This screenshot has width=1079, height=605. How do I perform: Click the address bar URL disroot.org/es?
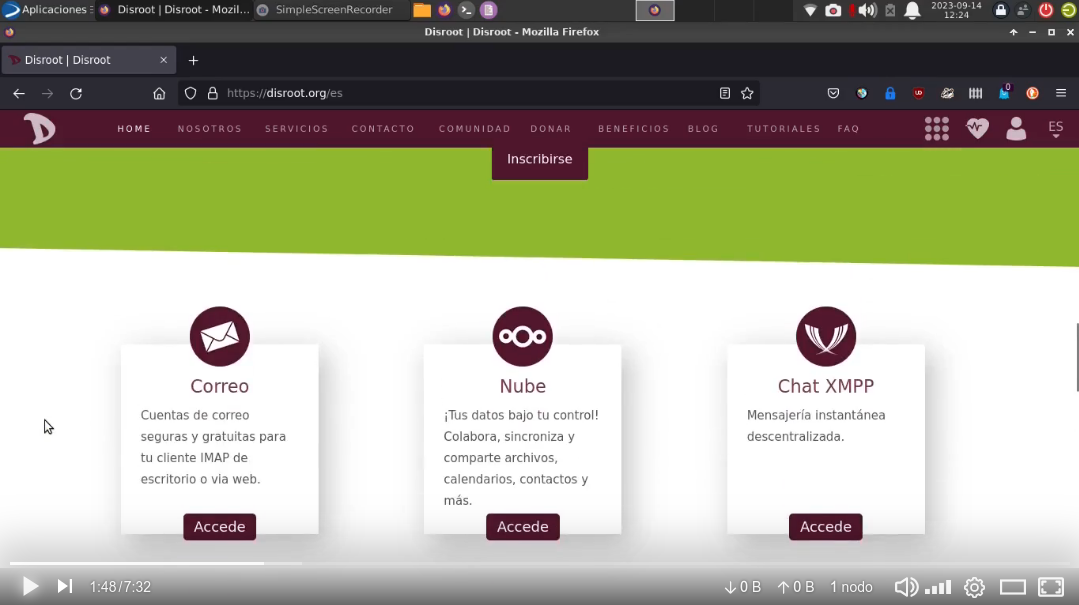284,93
